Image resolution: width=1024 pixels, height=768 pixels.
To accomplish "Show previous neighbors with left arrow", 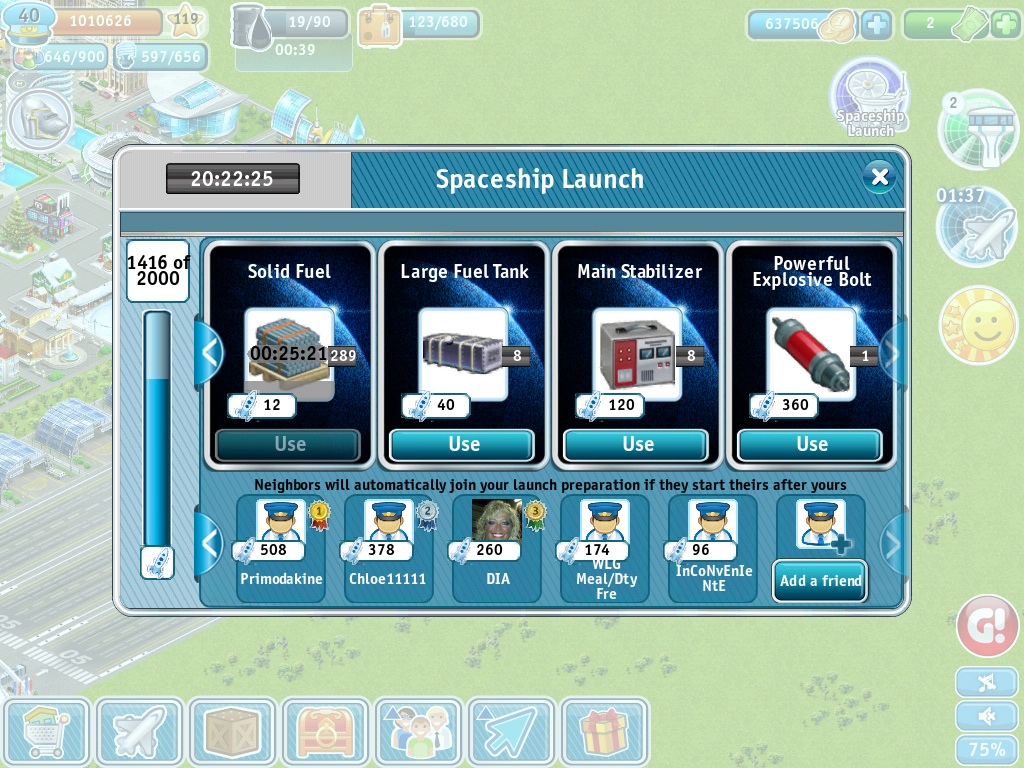I will coord(209,544).
